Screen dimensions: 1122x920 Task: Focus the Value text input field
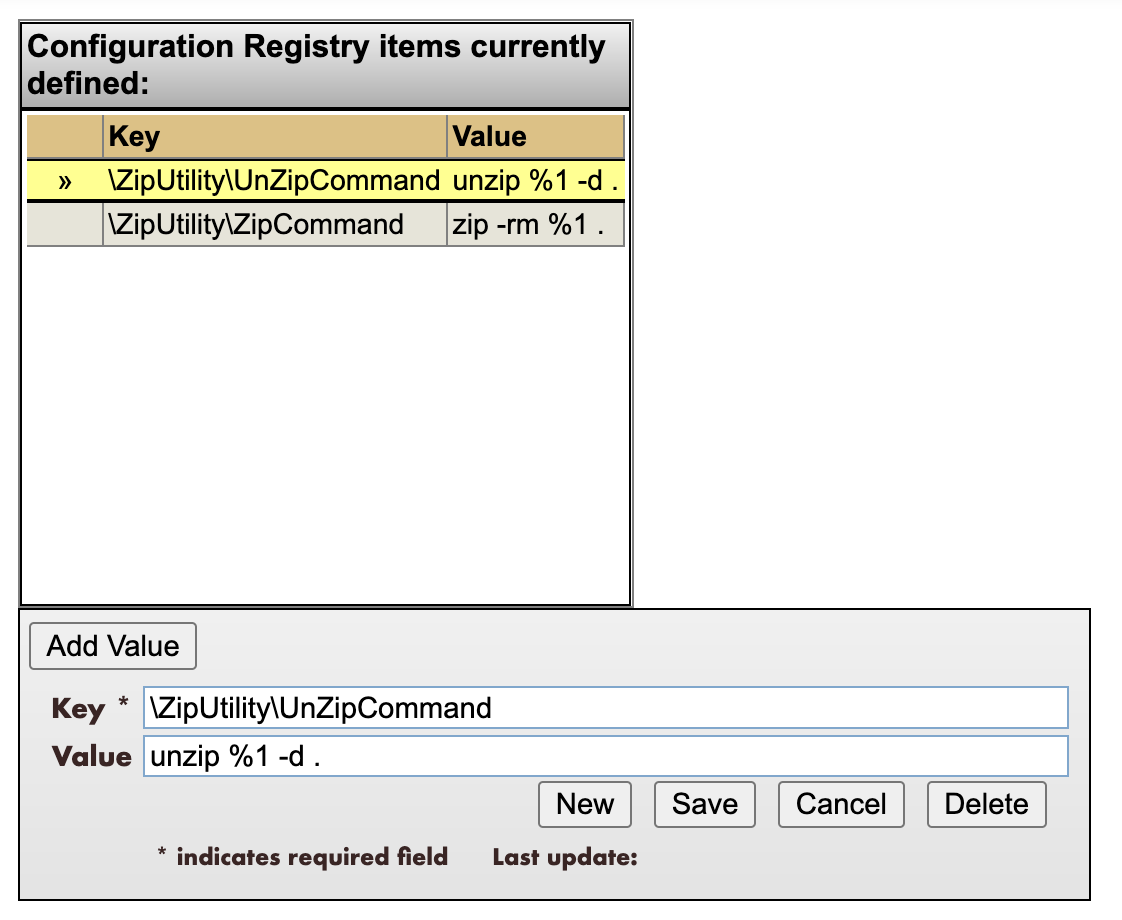pyautogui.click(x=605, y=757)
